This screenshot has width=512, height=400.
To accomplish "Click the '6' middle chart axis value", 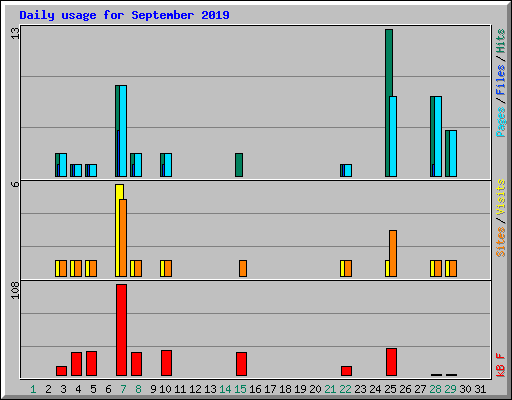I will coord(15,184).
